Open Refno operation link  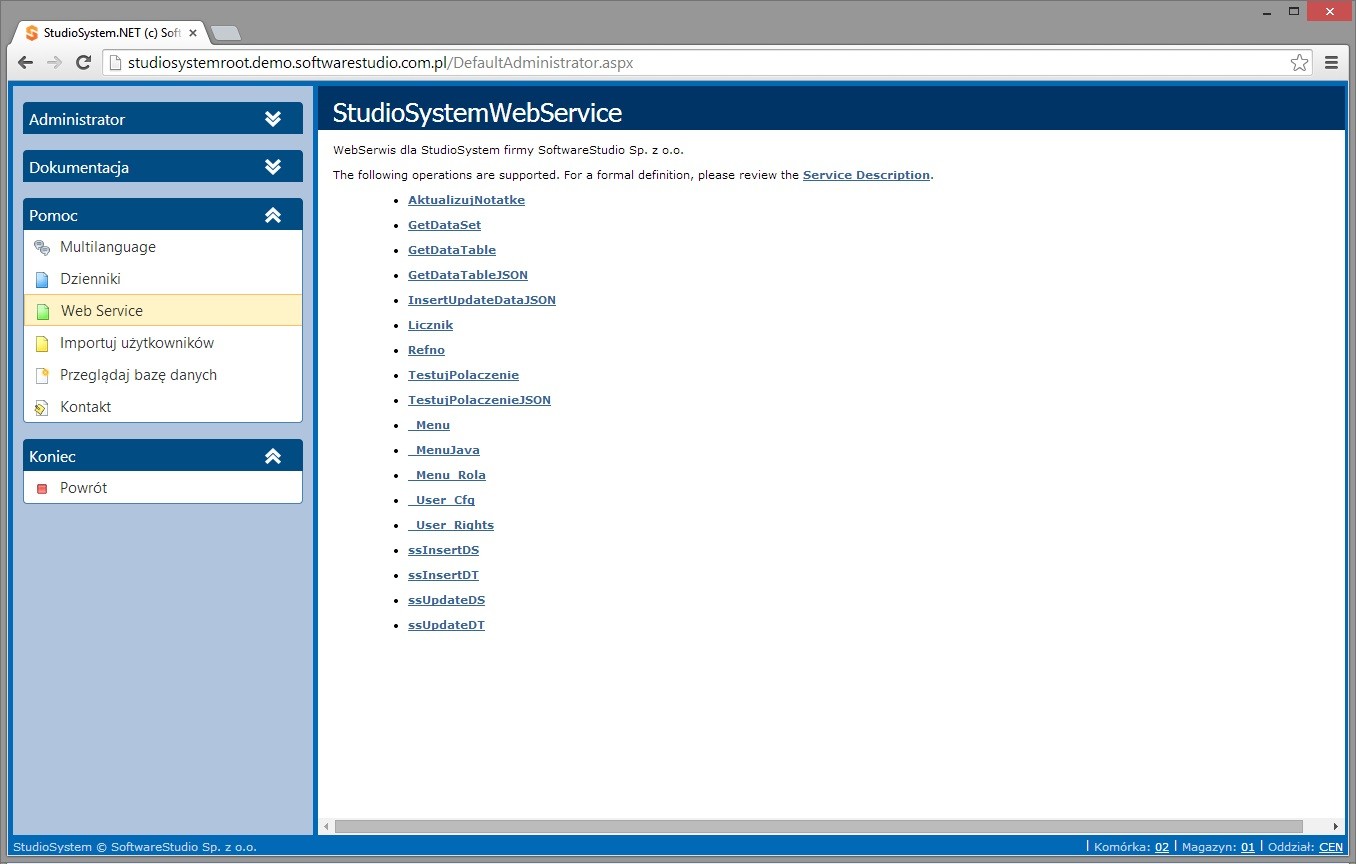426,350
